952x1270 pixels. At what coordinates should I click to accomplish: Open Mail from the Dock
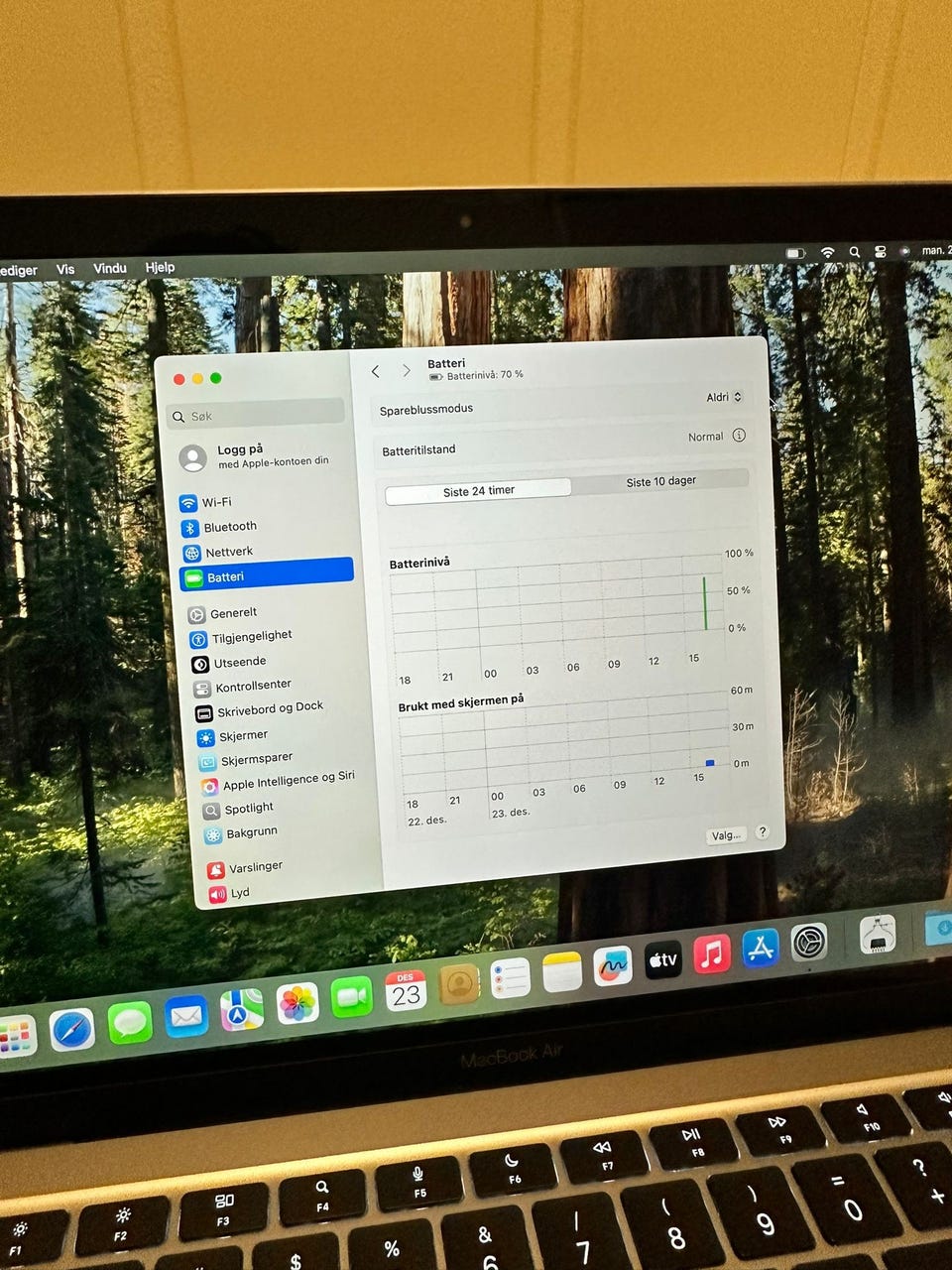(x=185, y=1017)
